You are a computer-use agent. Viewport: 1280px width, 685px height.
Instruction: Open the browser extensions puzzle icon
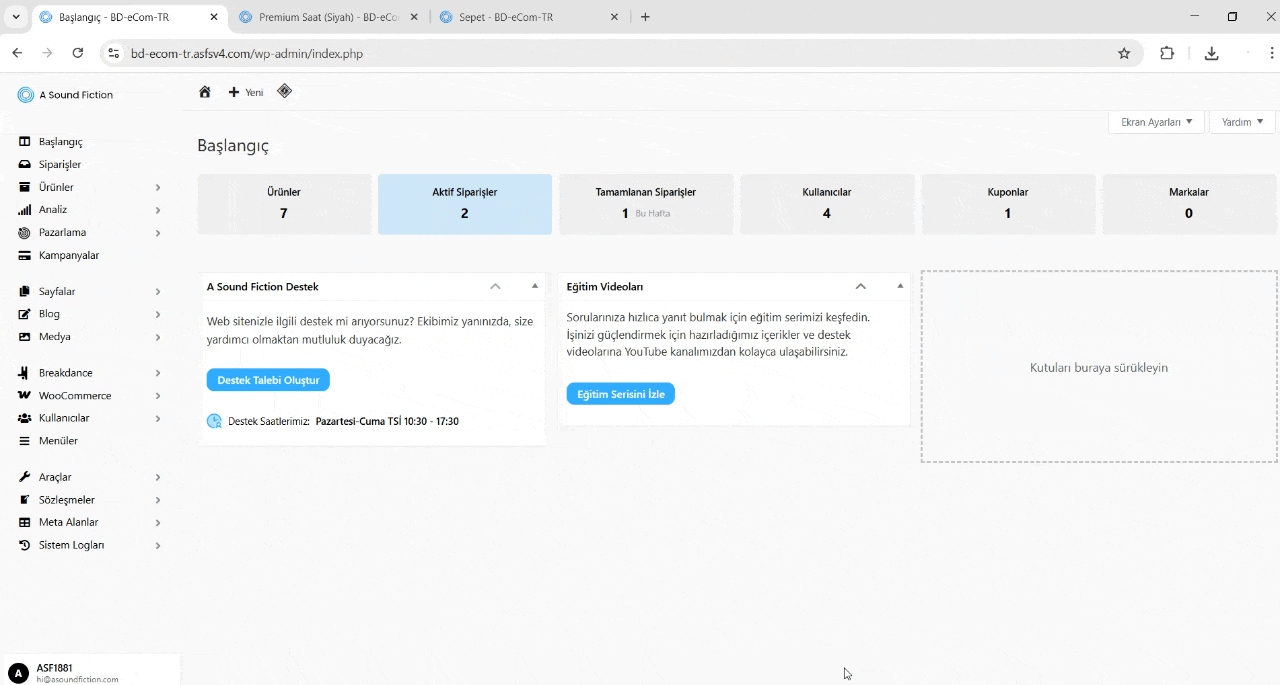coord(1167,54)
